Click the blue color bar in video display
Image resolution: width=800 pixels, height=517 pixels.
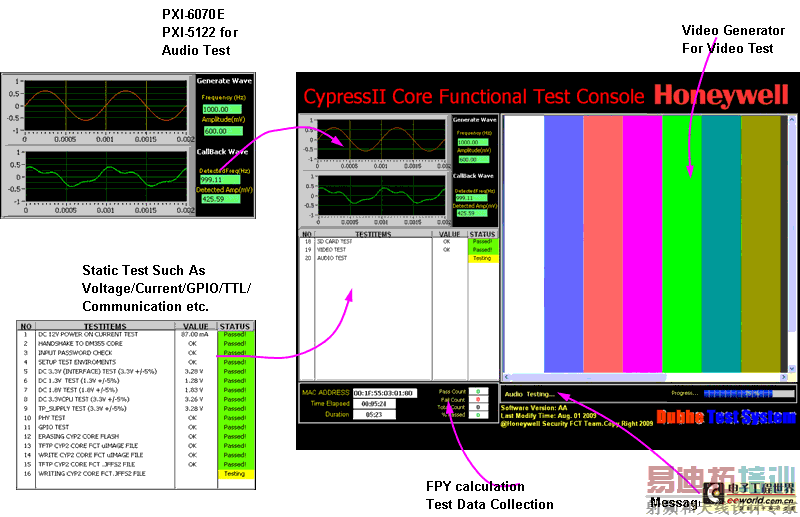(x=564, y=244)
